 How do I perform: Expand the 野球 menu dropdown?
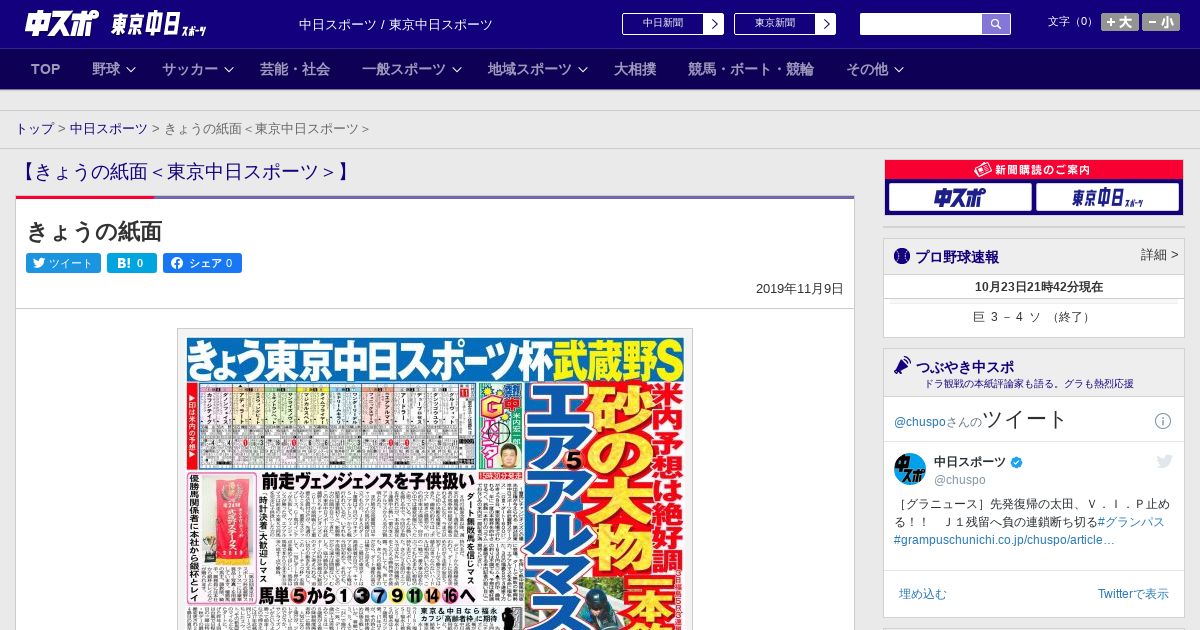[x=113, y=69]
